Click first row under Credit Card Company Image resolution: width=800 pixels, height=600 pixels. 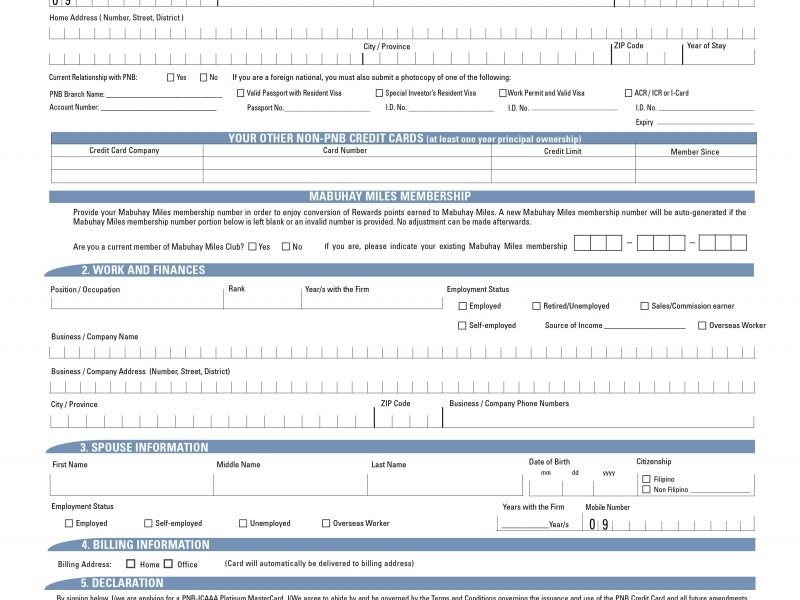click(x=127, y=163)
